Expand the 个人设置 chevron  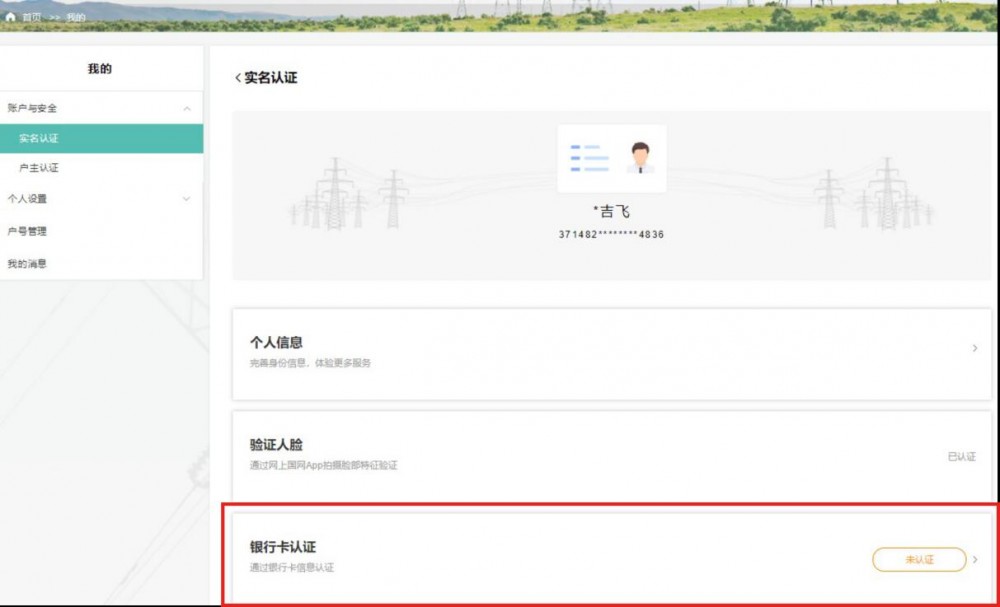(x=186, y=199)
